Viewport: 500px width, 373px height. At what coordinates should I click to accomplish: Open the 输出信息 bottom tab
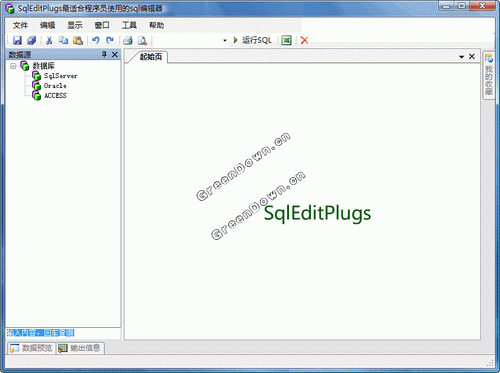tap(80, 348)
